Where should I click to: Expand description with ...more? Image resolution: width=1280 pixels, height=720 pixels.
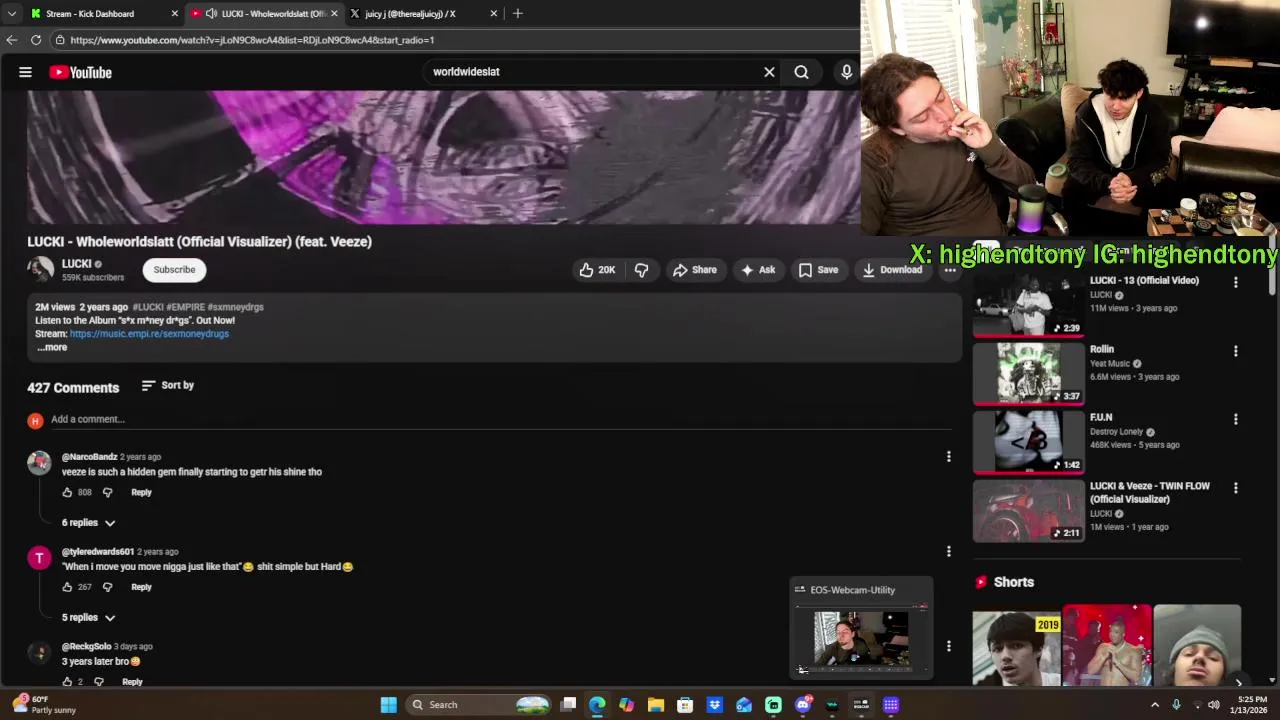tap(52, 348)
